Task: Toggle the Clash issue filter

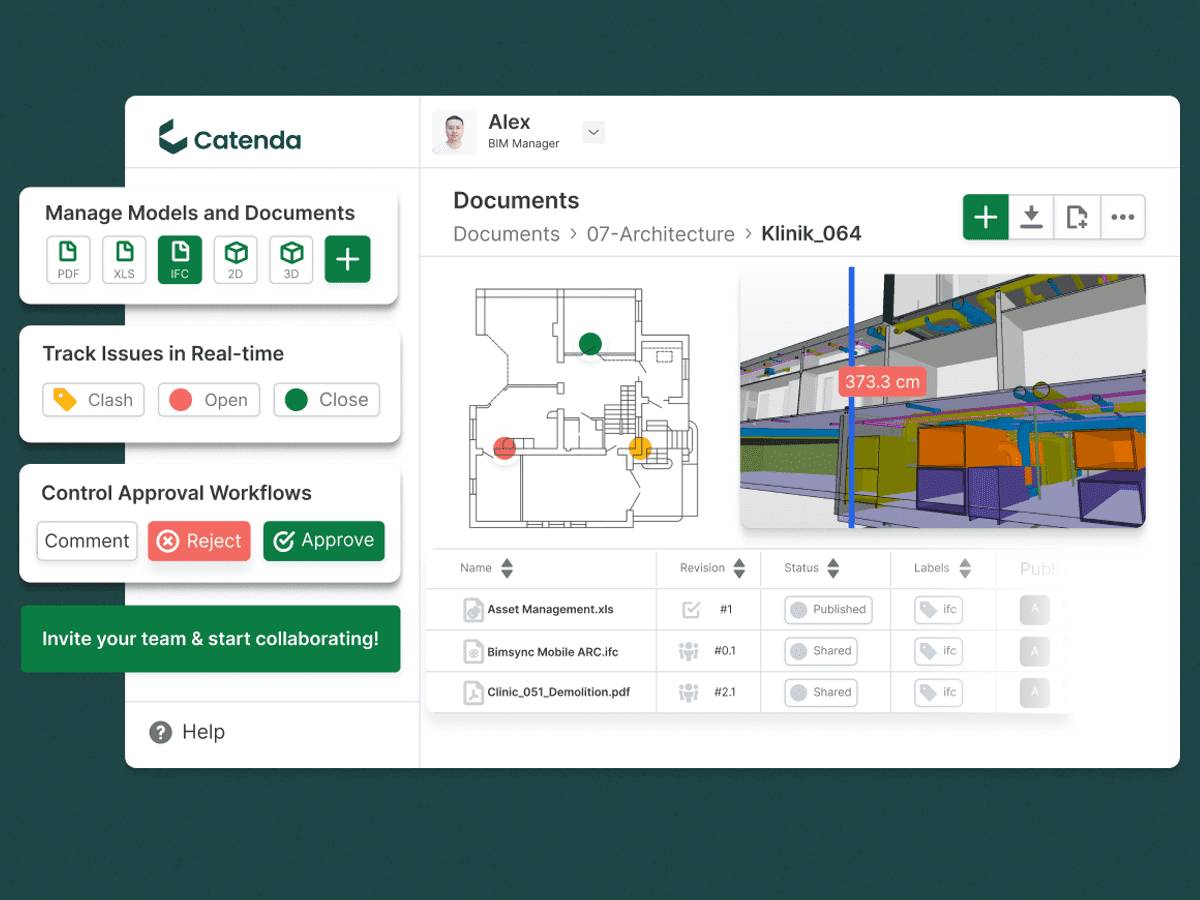Action: tap(93, 400)
